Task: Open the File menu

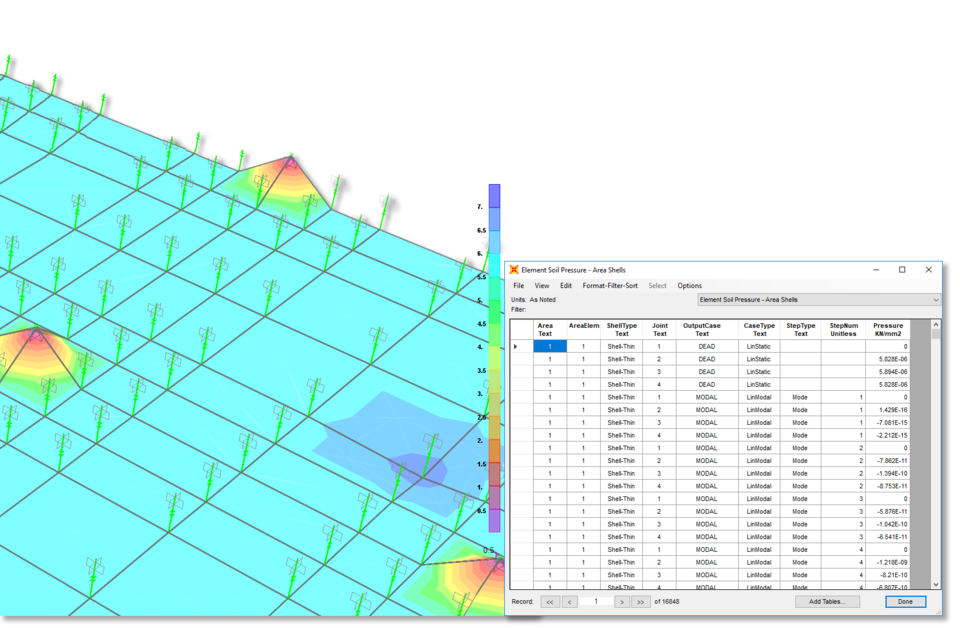Action: pos(518,286)
